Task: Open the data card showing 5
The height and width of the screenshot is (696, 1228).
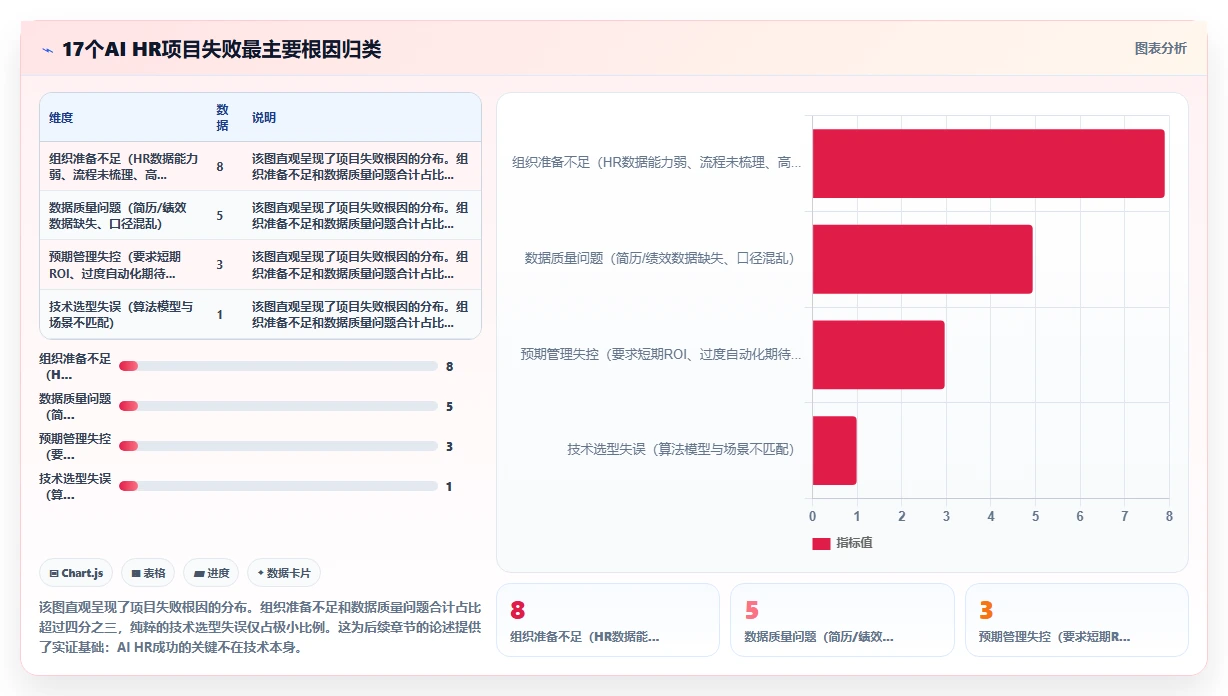Action: [x=842, y=620]
